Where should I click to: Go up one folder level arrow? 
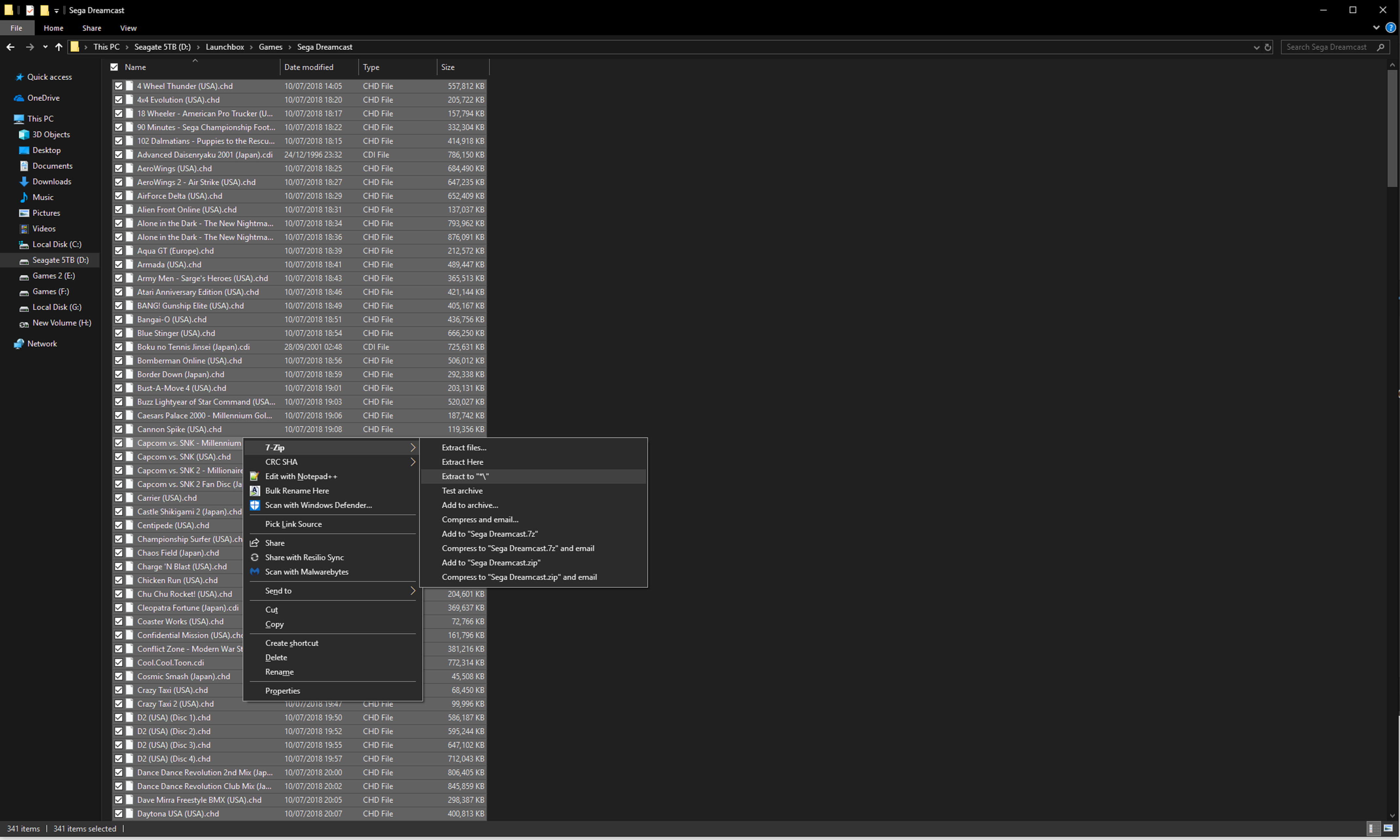click(59, 47)
